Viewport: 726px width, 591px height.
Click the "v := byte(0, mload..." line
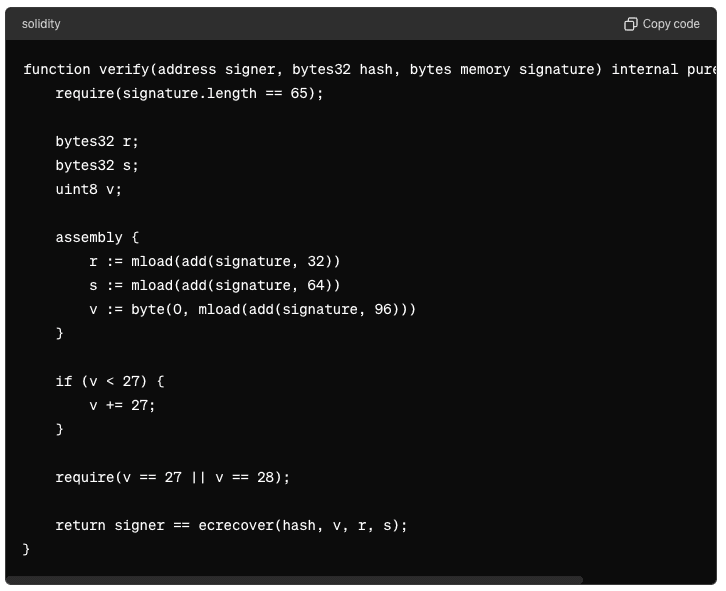[x=252, y=310]
